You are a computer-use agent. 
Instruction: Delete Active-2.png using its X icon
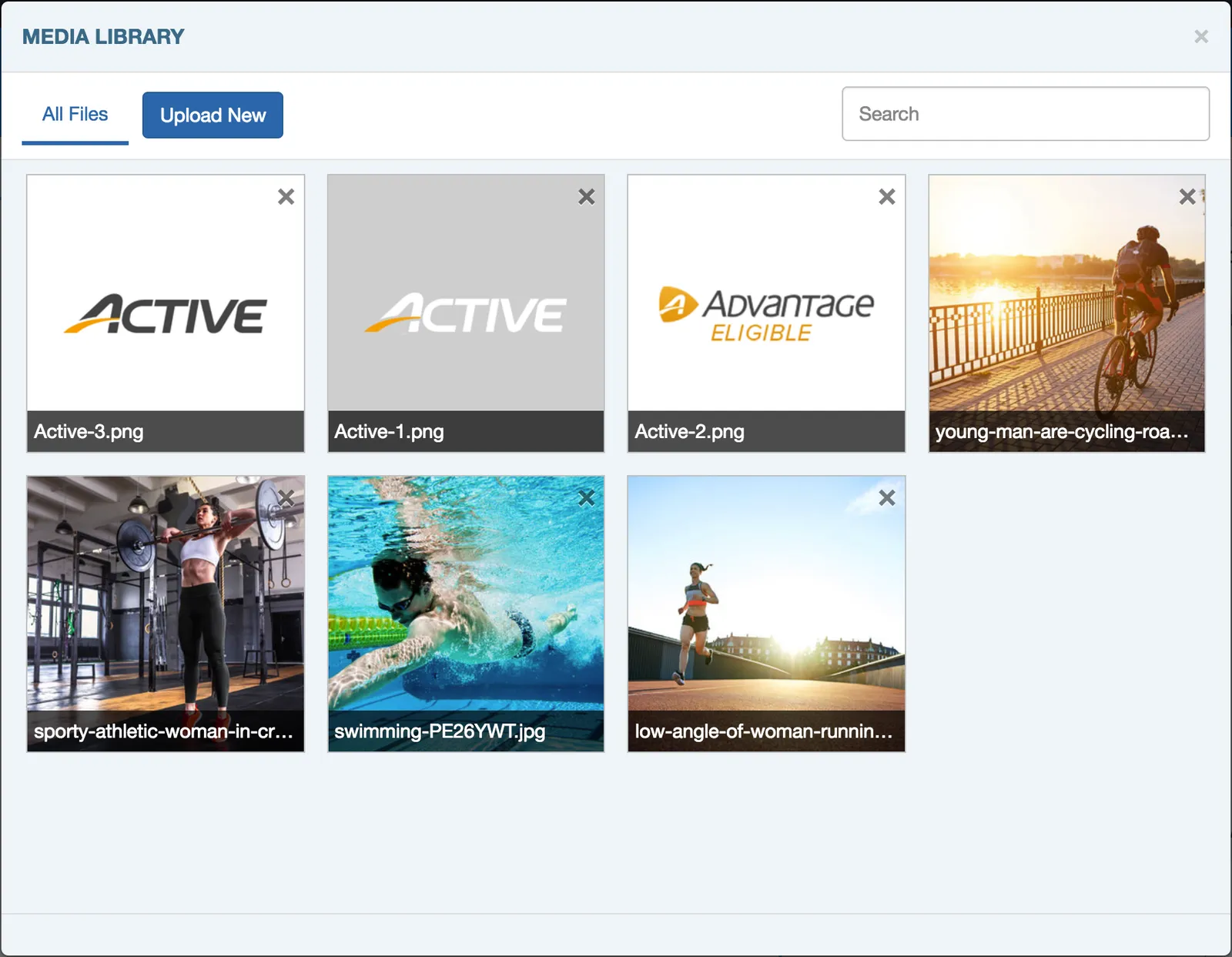pyautogui.click(x=887, y=197)
